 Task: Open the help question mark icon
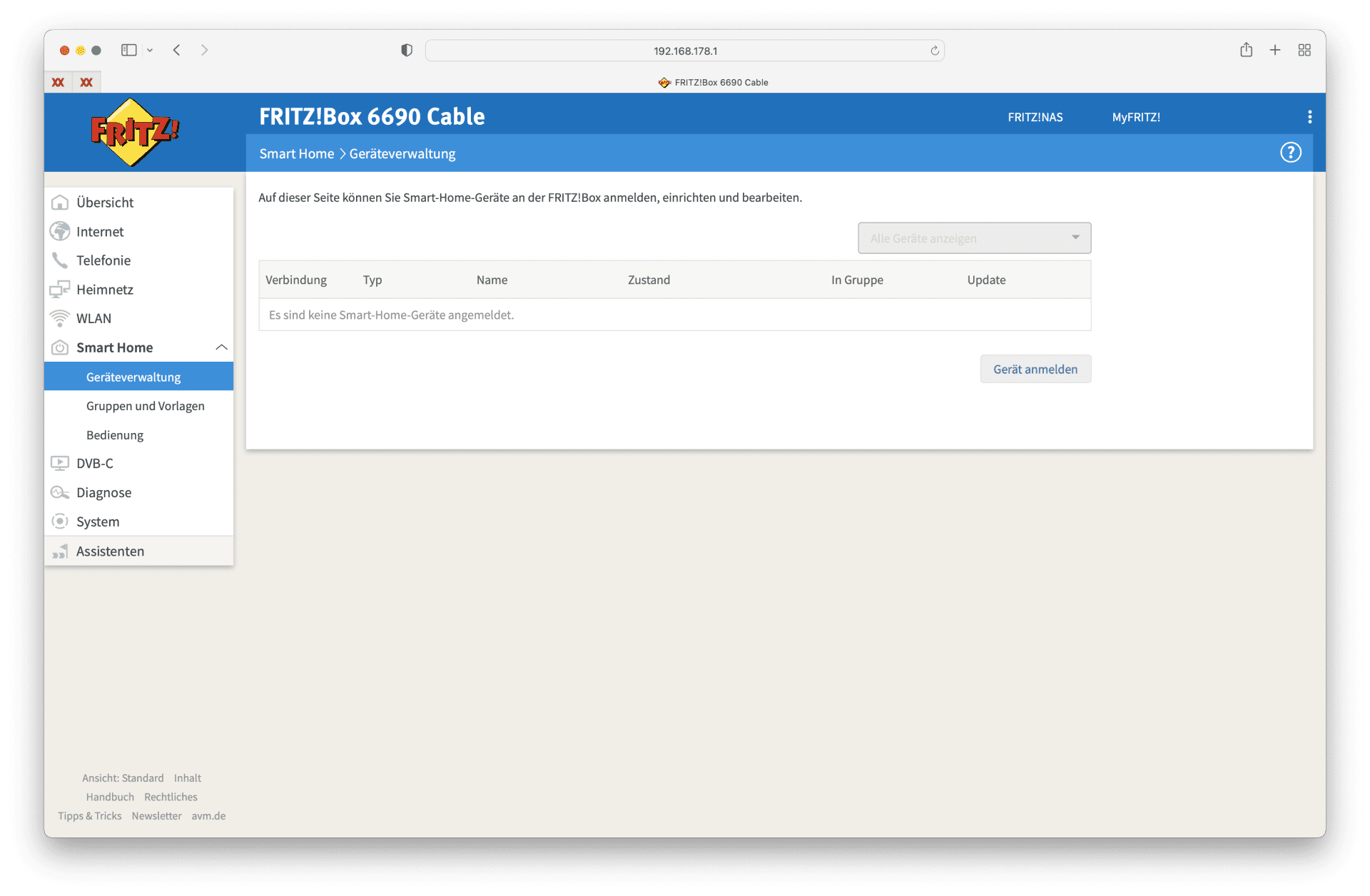1290,153
